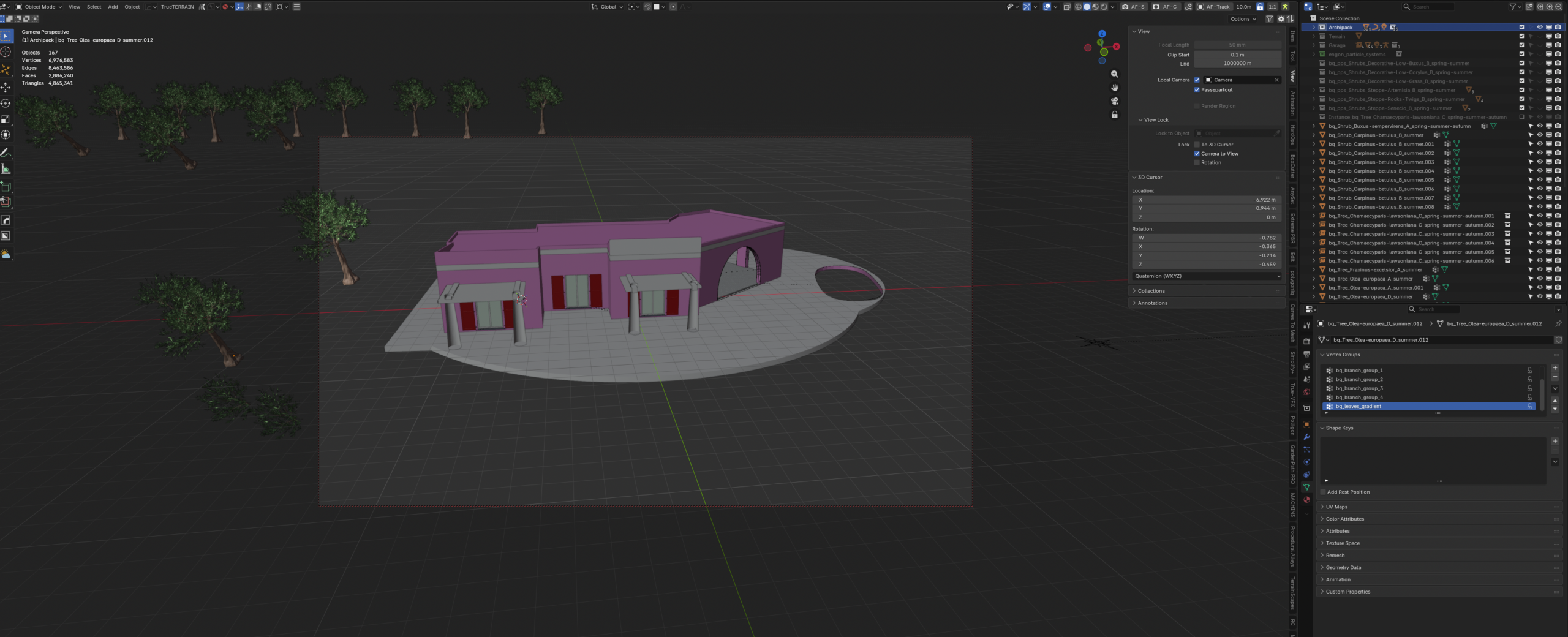Expand the Garaga collection in outliner
This screenshot has height=637, width=1568.
1314,45
